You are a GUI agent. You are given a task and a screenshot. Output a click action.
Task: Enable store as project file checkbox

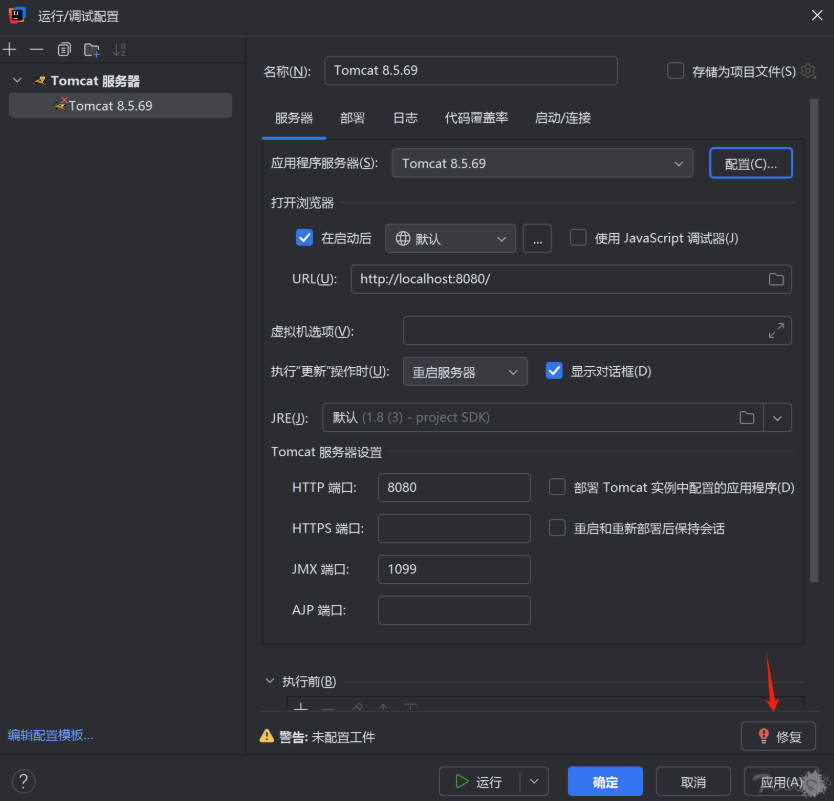(x=675, y=71)
